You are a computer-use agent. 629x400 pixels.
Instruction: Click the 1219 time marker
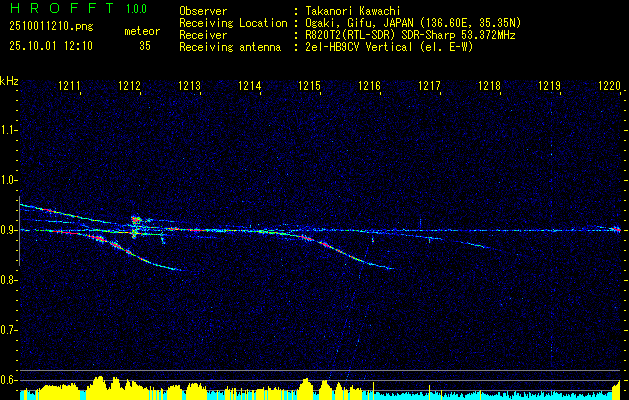coord(549,85)
